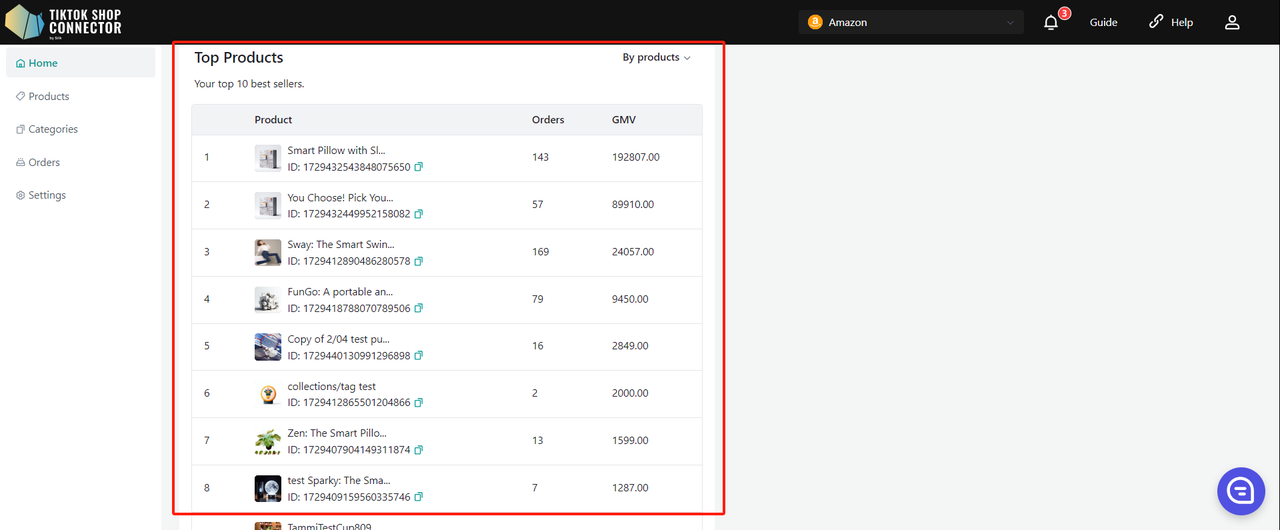The image size is (1280, 530).
Task: Open Products in the sidebar
Action: point(48,96)
